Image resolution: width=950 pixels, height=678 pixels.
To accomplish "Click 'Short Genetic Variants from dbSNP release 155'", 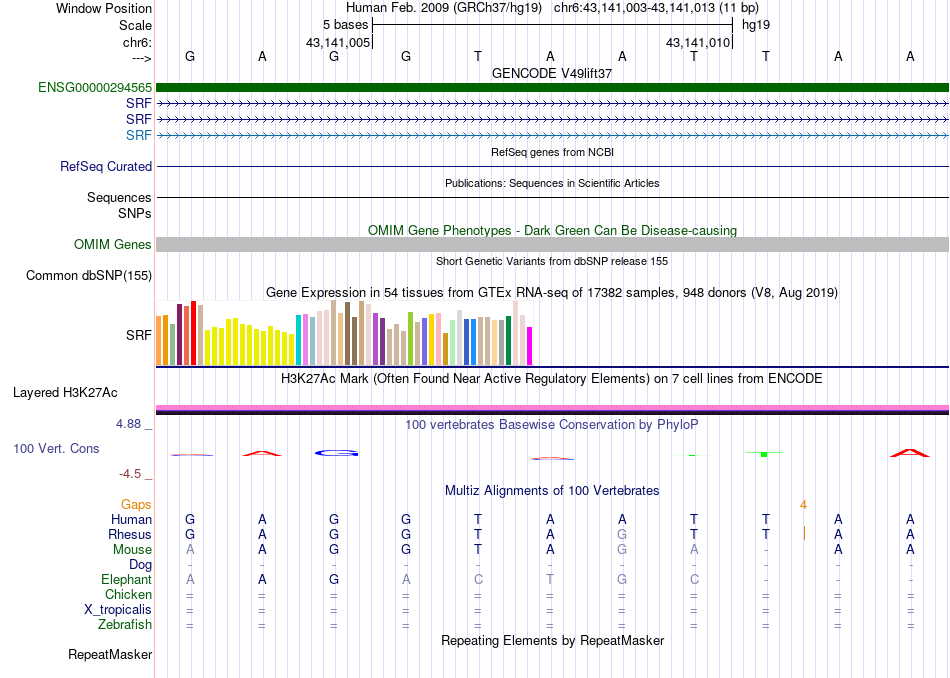I will [552, 261].
